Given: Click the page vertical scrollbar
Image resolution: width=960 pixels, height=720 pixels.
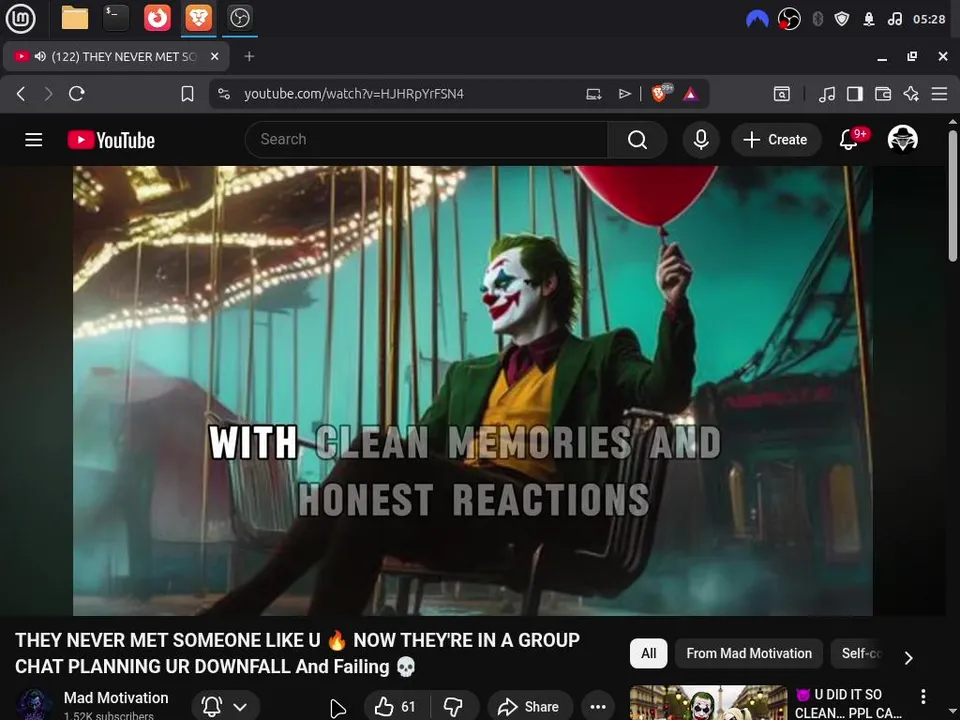Looking at the screenshot, I should 953,196.
